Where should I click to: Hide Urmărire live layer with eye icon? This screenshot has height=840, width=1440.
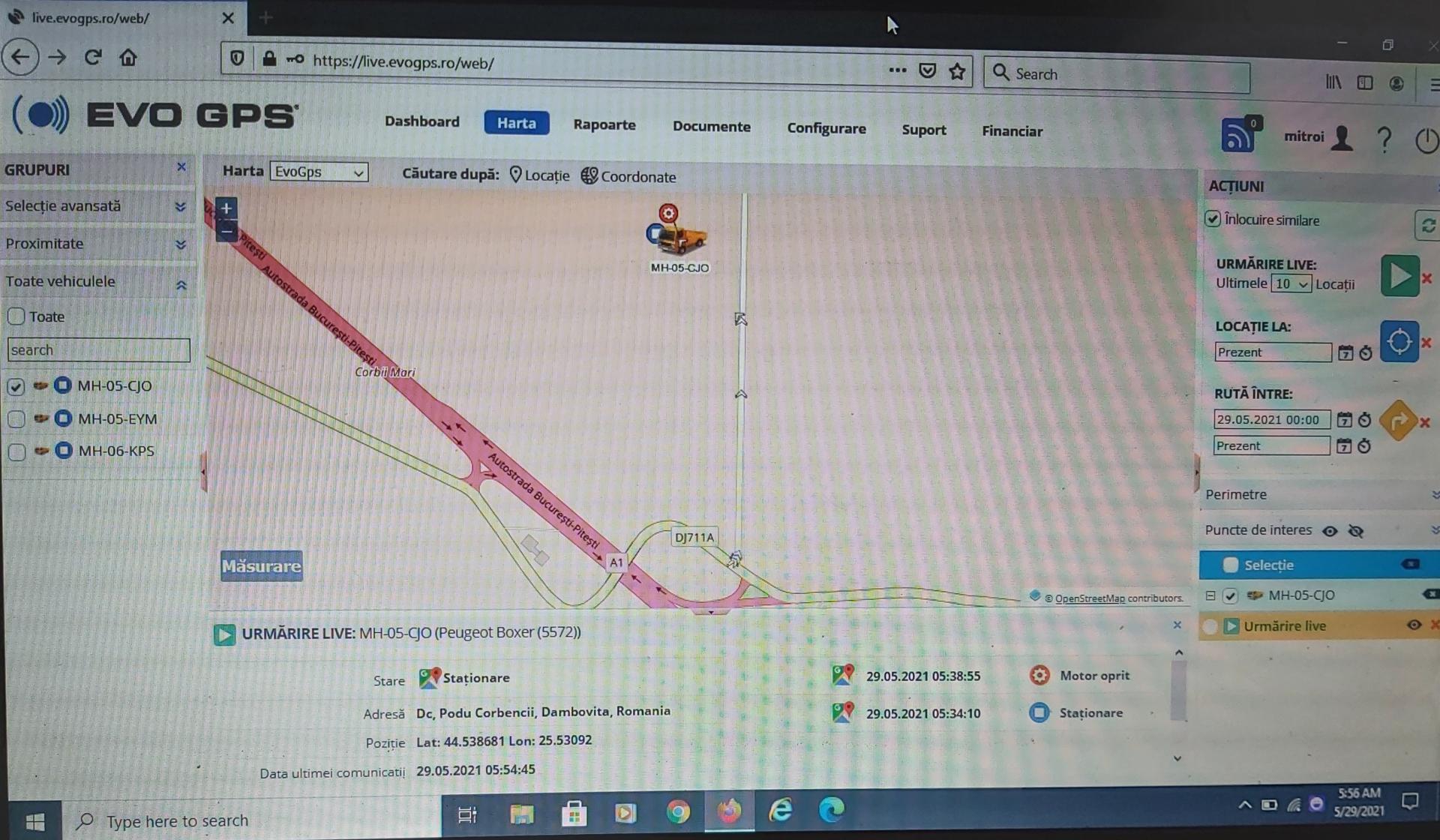click(1413, 625)
